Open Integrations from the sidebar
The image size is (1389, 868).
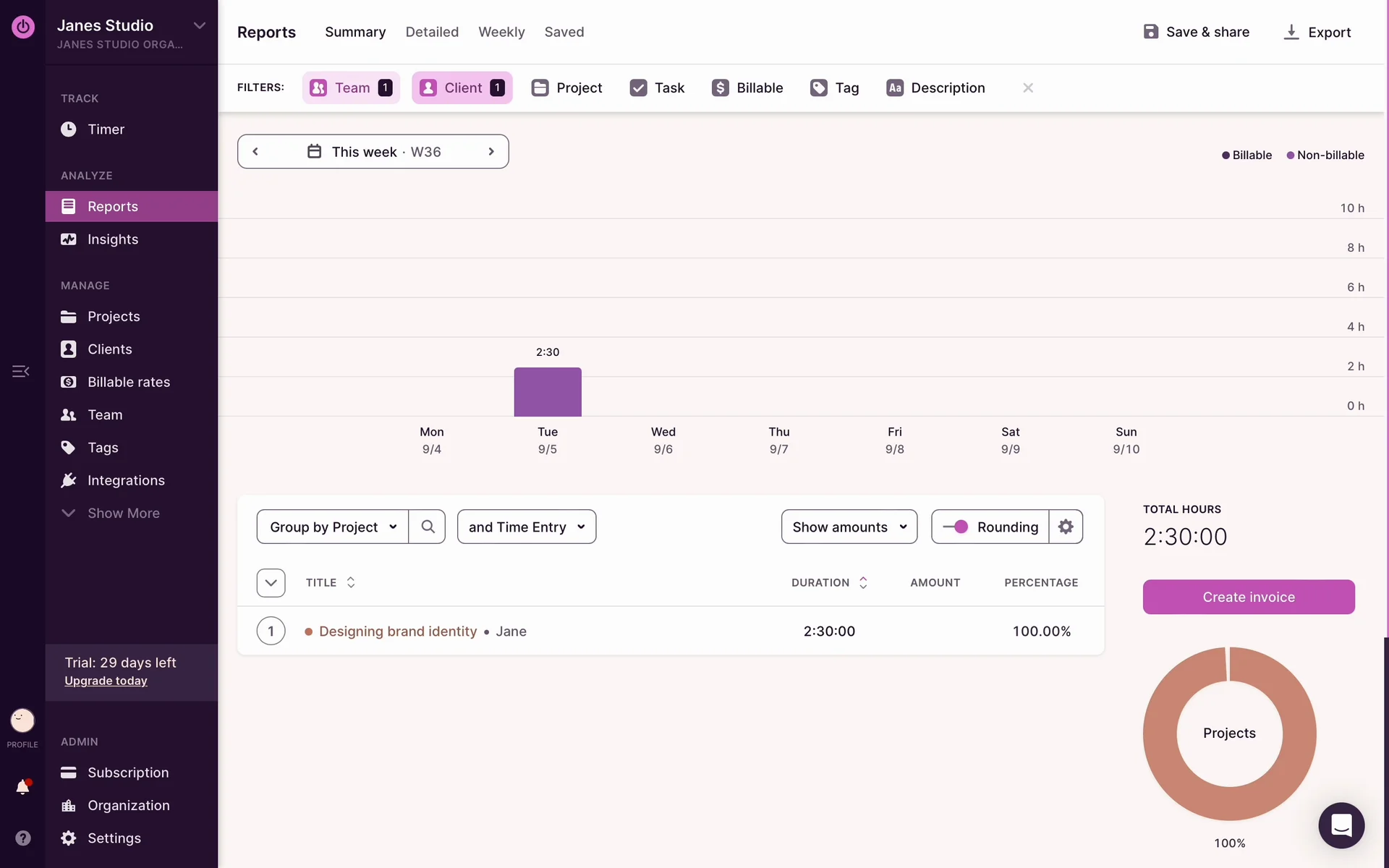(x=126, y=480)
